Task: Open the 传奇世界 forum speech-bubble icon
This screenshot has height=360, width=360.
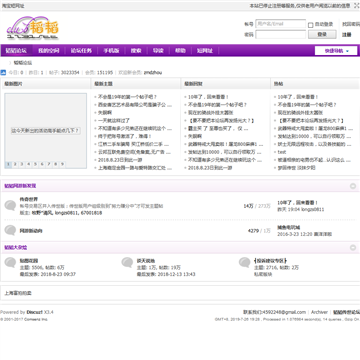Action: (x=10, y=205)
